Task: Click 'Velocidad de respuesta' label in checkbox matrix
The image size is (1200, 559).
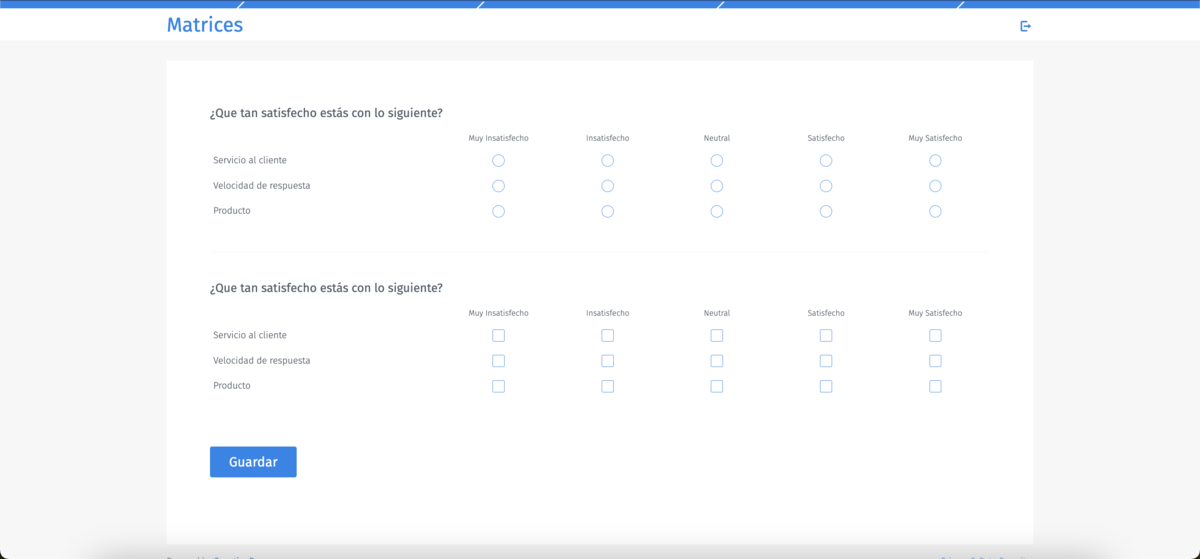Action: [262, 361]
